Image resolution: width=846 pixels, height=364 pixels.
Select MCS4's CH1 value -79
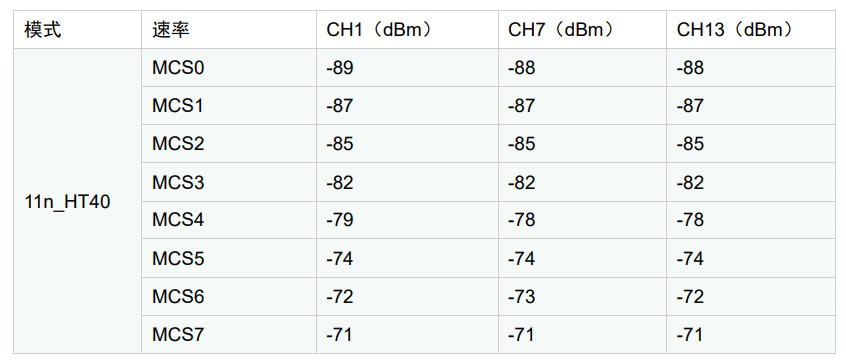[x=407, y=220]
